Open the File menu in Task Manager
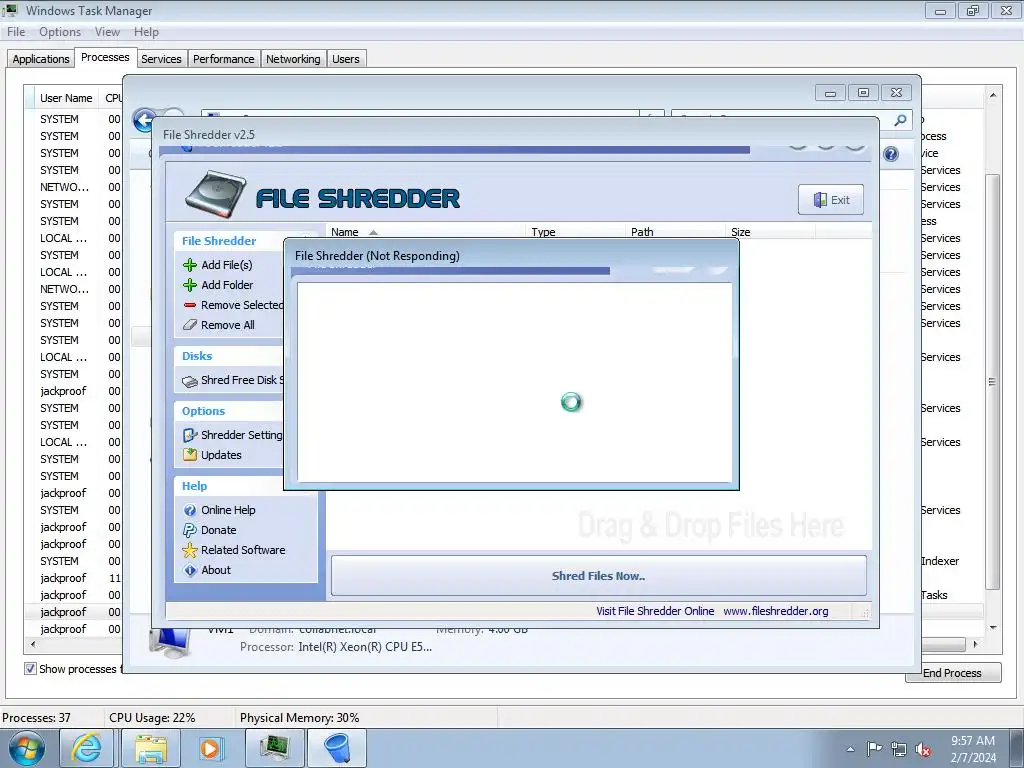This screenshot has width=1024, height=768. 16,32
